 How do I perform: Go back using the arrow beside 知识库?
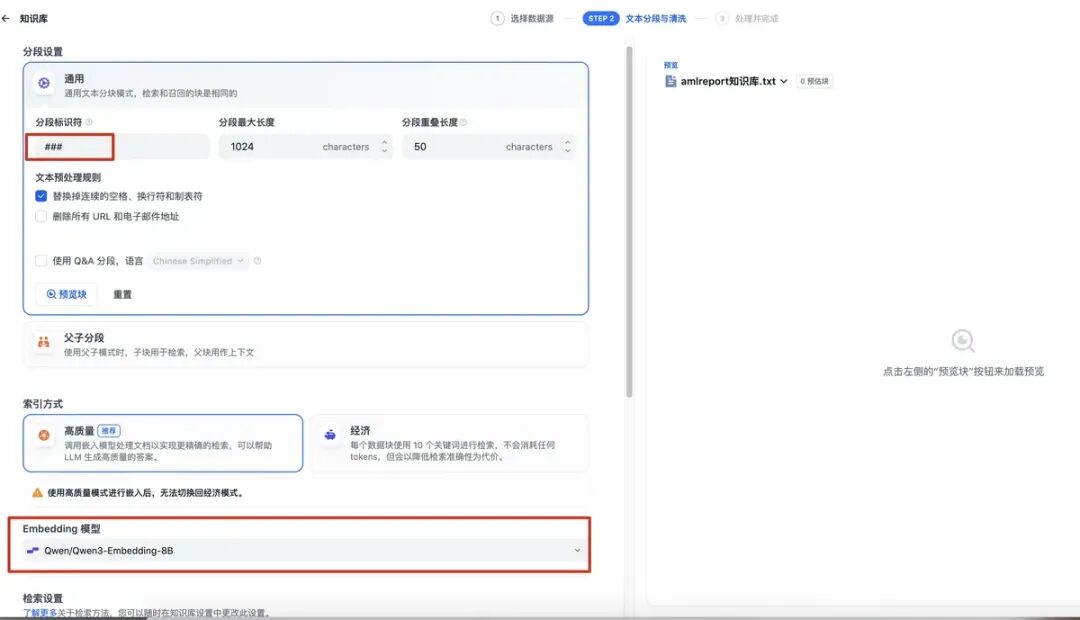[x=6, y=19]
